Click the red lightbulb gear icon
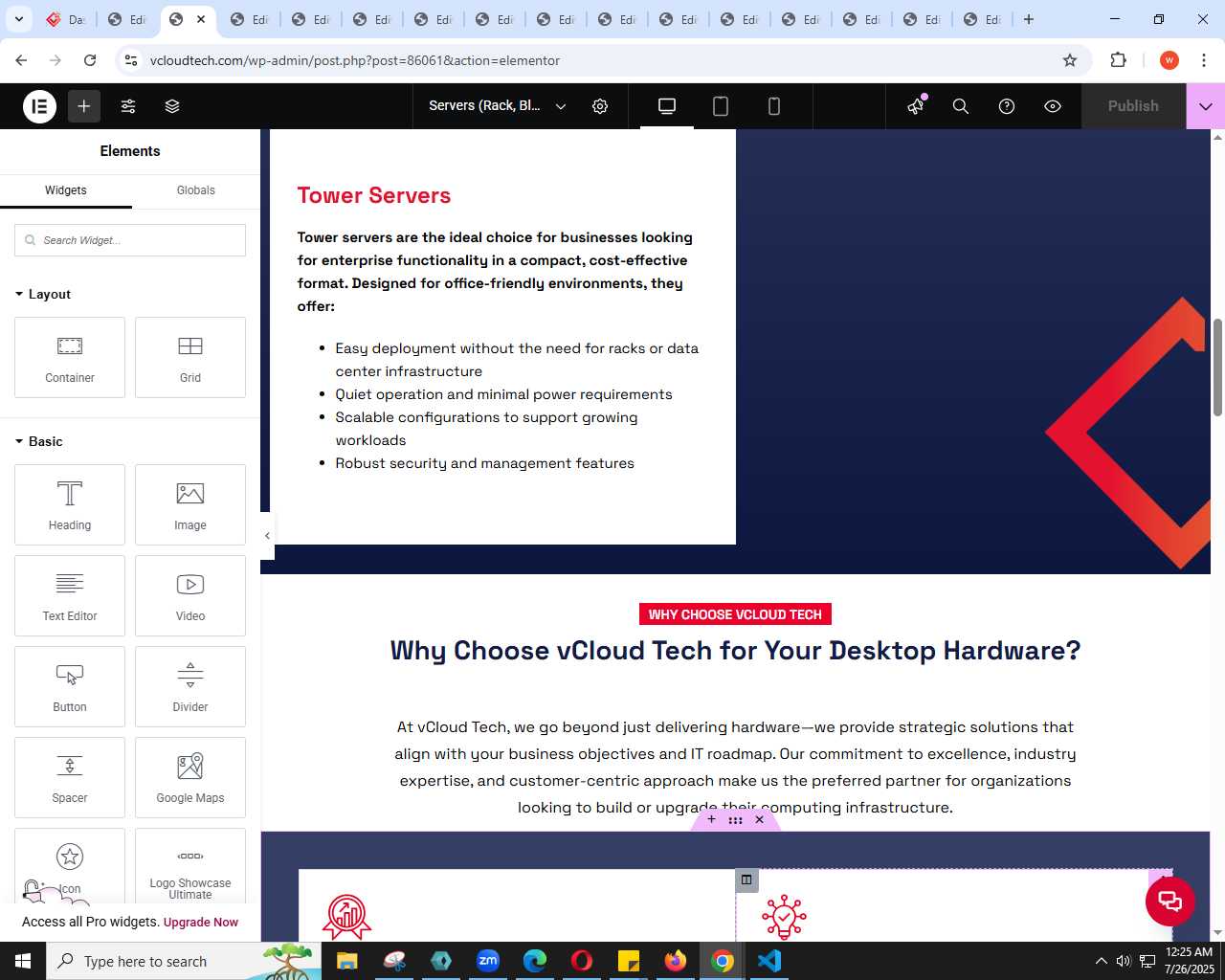The width and height of the screenshot is (1225, 980). pos(785,917)
